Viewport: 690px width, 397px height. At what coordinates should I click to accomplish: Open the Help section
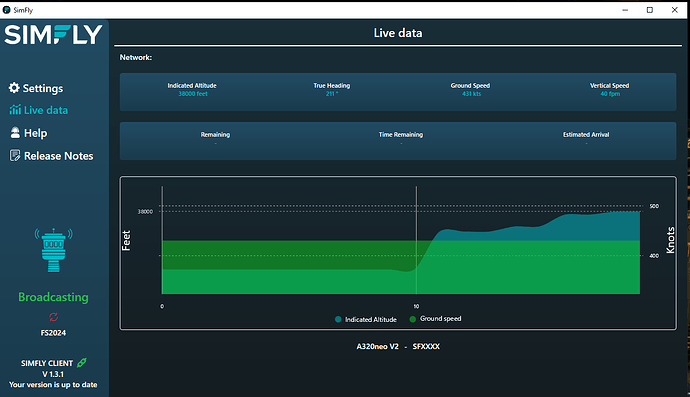(29, 133)
